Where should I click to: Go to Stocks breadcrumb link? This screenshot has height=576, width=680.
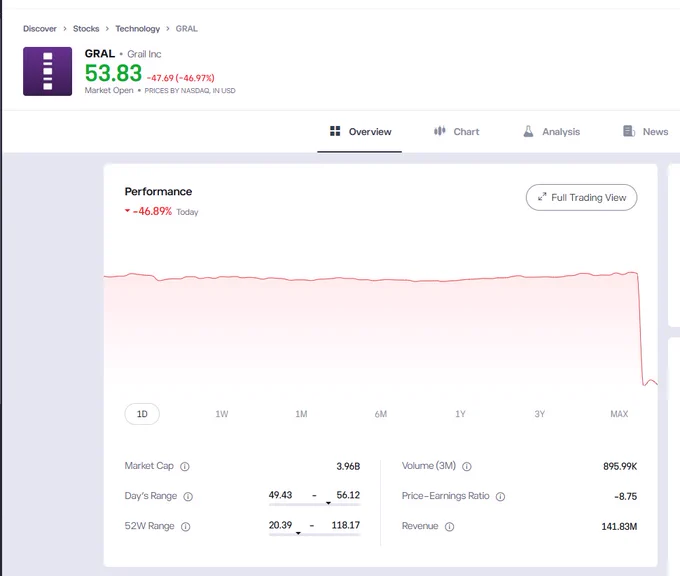(x=86, y=29)
